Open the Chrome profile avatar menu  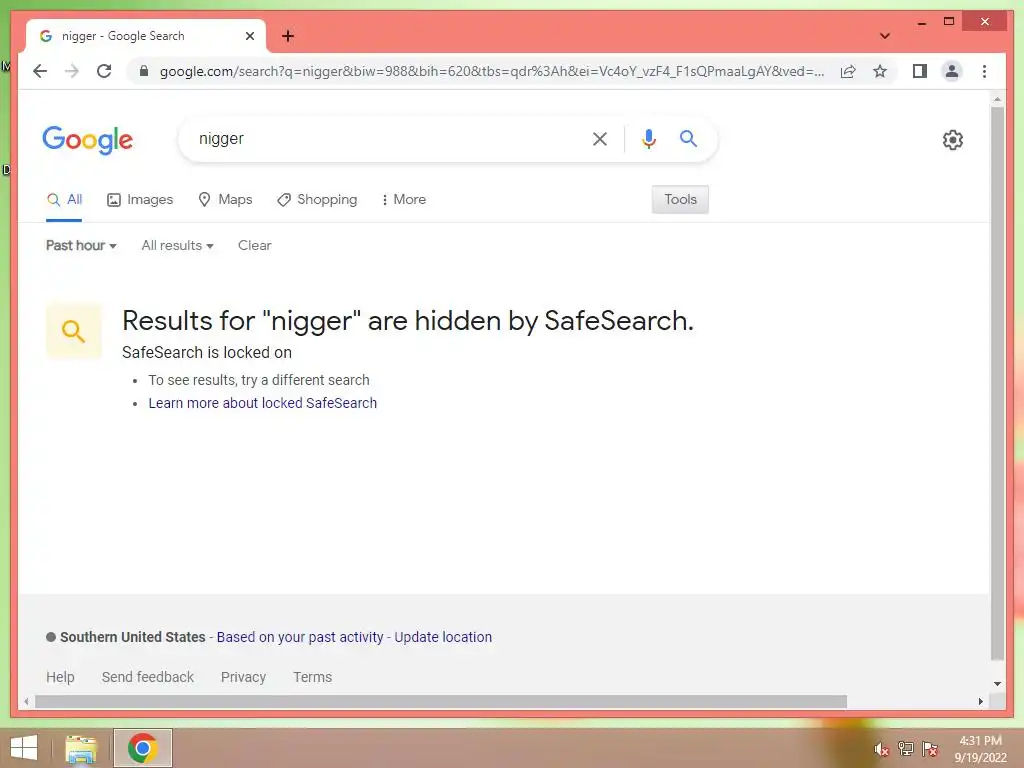(x=952, y=71)
